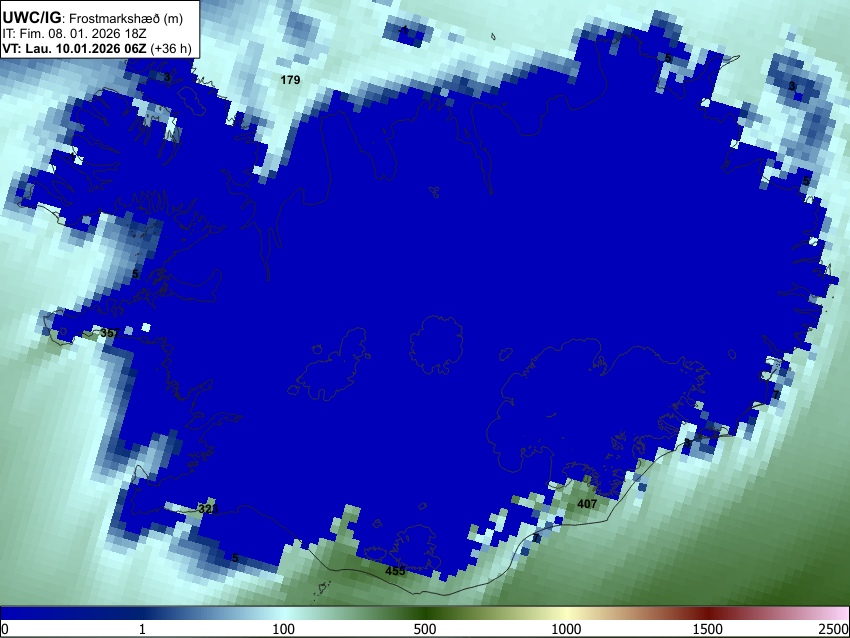Click the '100' label on the color scale
850x638 pixels.
click(284, 629)
